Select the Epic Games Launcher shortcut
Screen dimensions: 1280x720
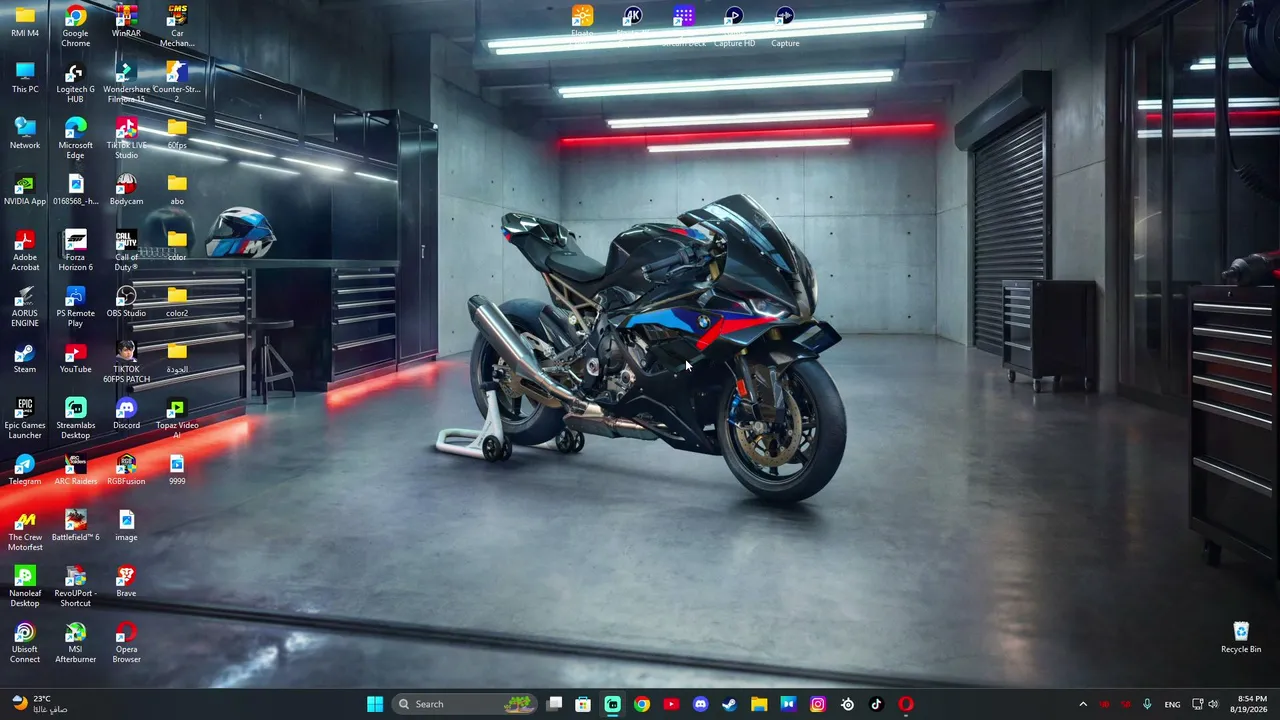tap(25, 418)
